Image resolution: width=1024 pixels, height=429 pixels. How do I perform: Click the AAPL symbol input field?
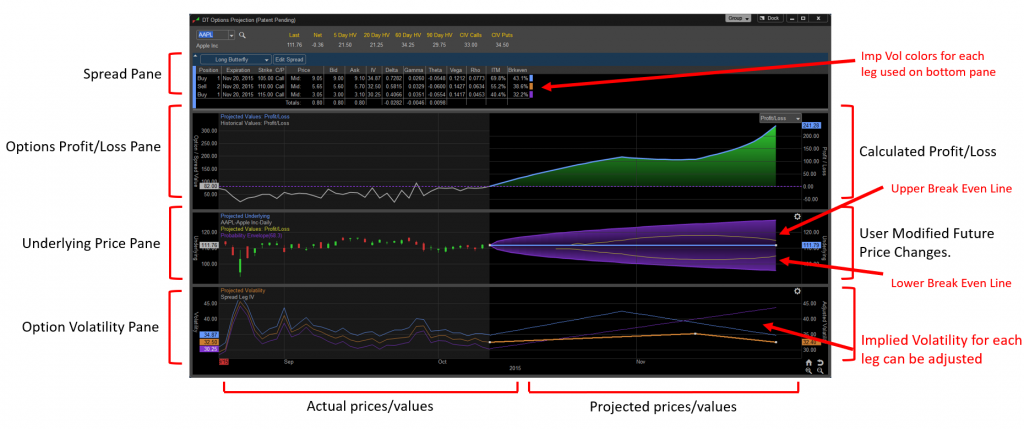coord(210,35)
